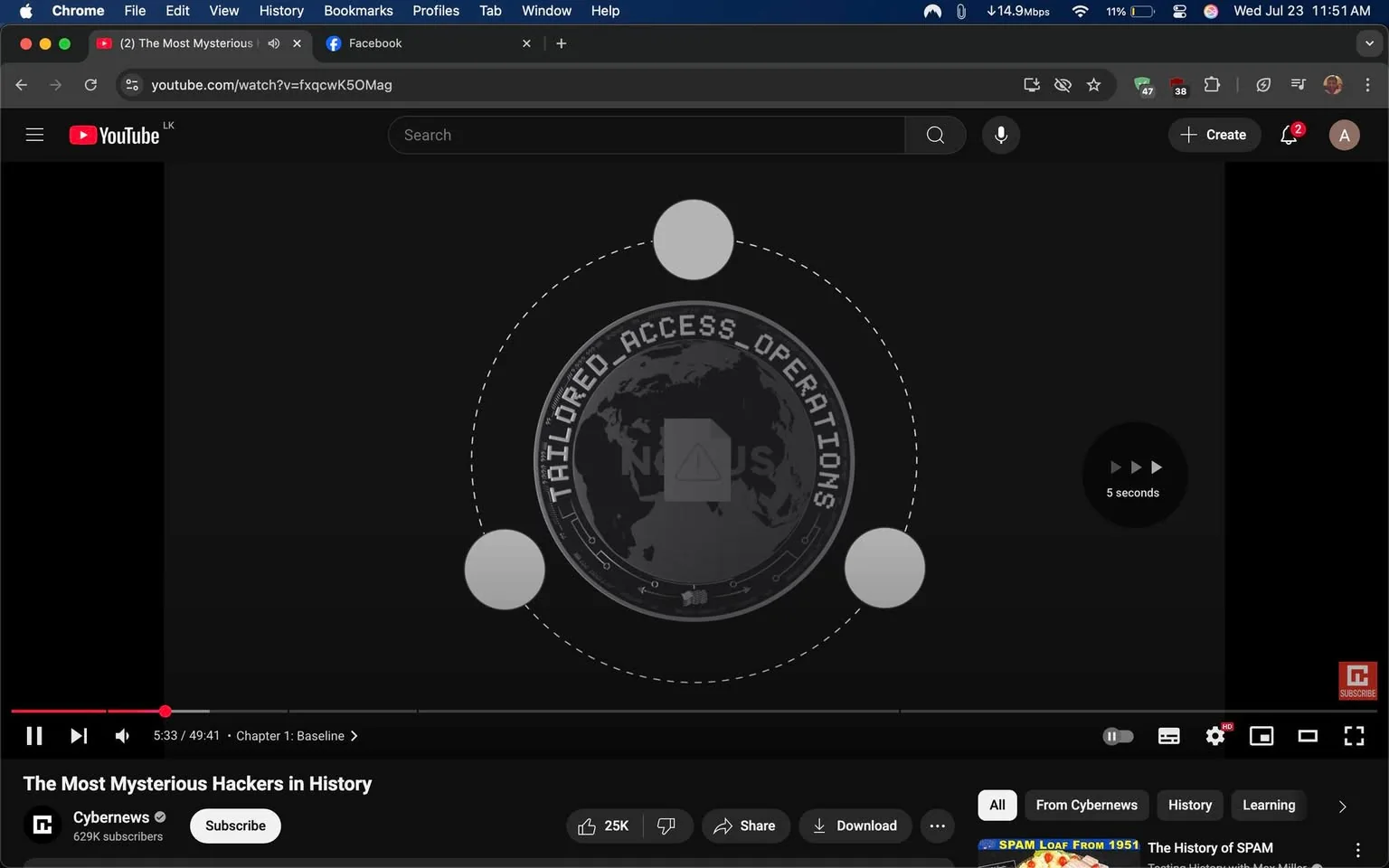Screen dimensions: 1389x868
Task: Select the History filter chip
Action: (1190, 805)
